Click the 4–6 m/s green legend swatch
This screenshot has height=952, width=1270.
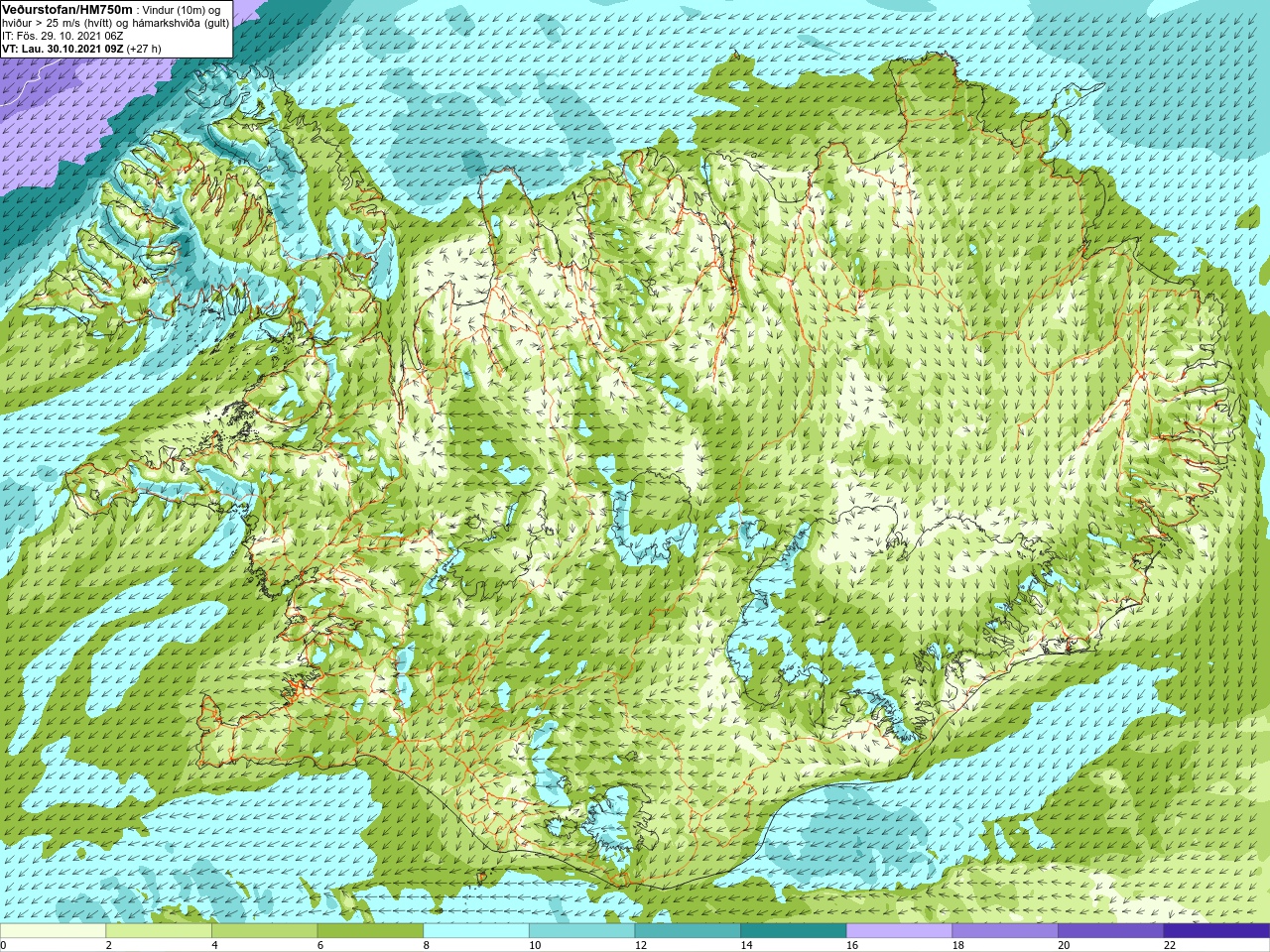click(x=264, y=931)
